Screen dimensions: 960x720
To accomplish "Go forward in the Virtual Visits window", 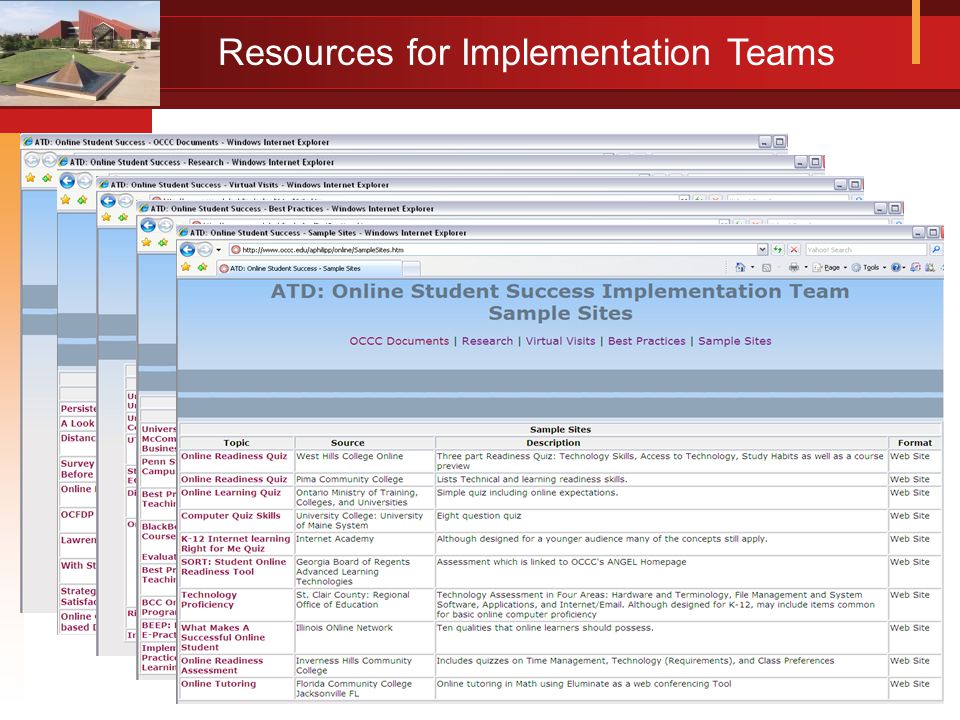I will tap(126, 201).
